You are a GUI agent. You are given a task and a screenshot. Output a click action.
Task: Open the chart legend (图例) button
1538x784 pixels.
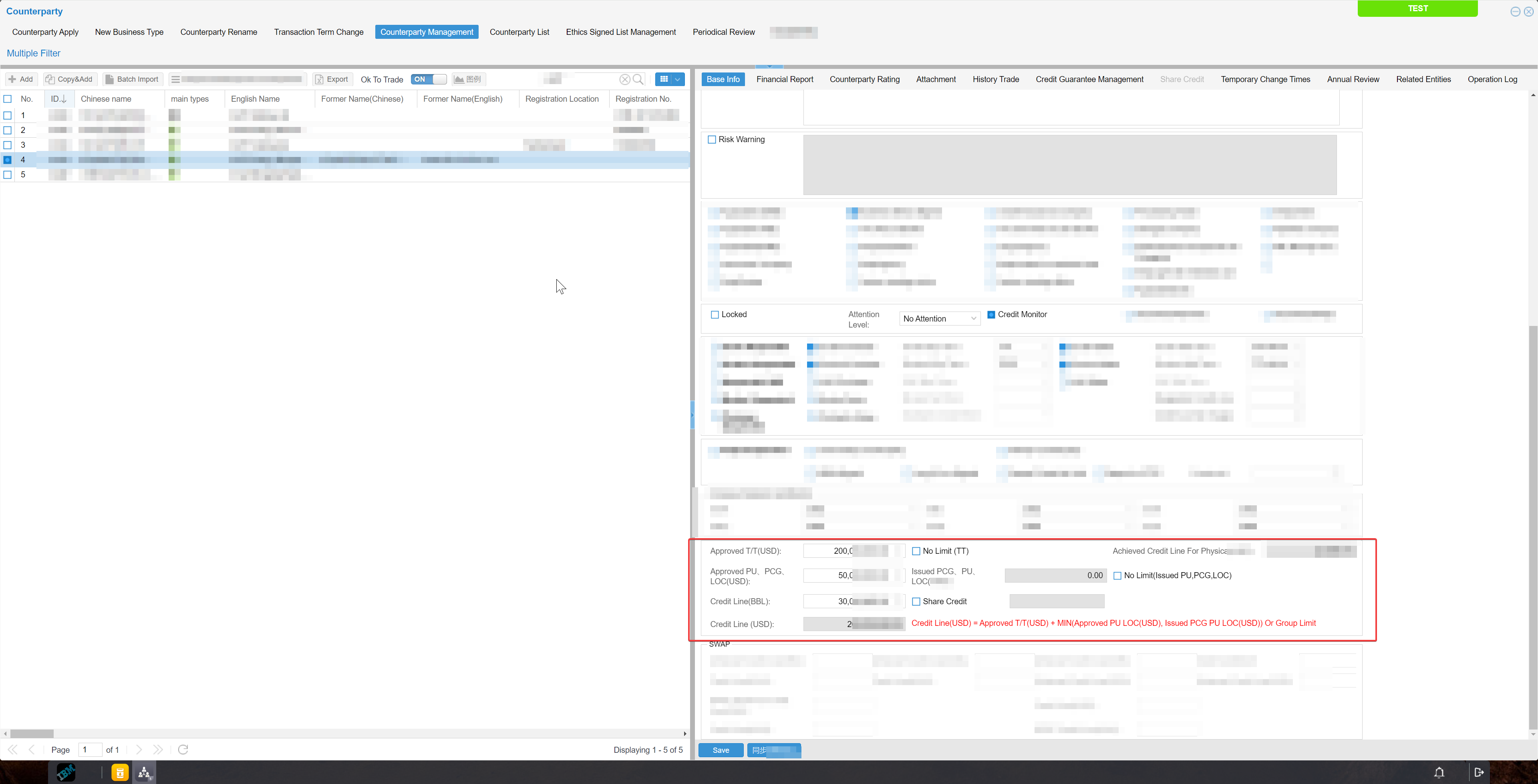click(x=469, y=79)
